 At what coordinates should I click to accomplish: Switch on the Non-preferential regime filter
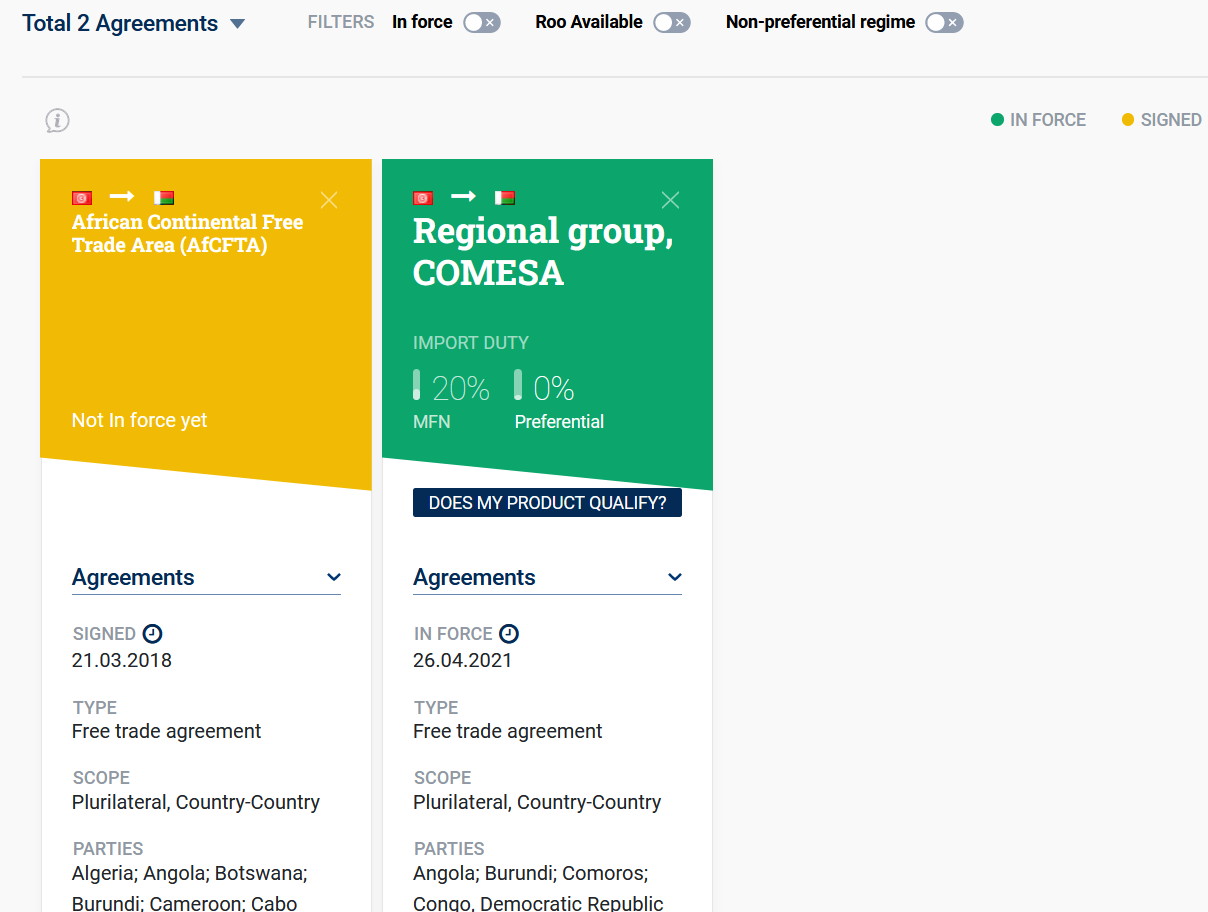944,23
